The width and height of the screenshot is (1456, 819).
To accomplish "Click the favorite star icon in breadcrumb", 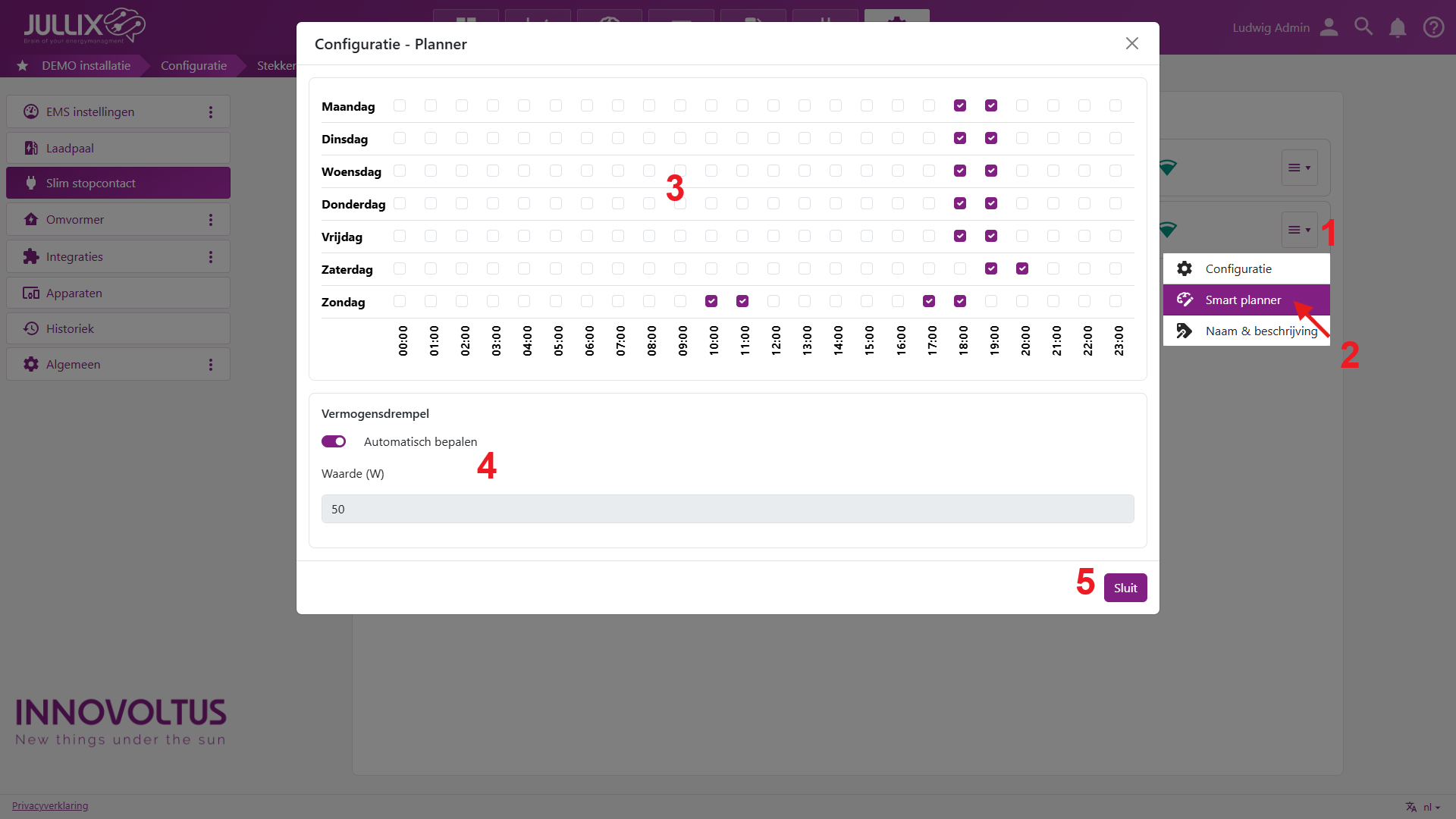I will (x=23, y=66).
